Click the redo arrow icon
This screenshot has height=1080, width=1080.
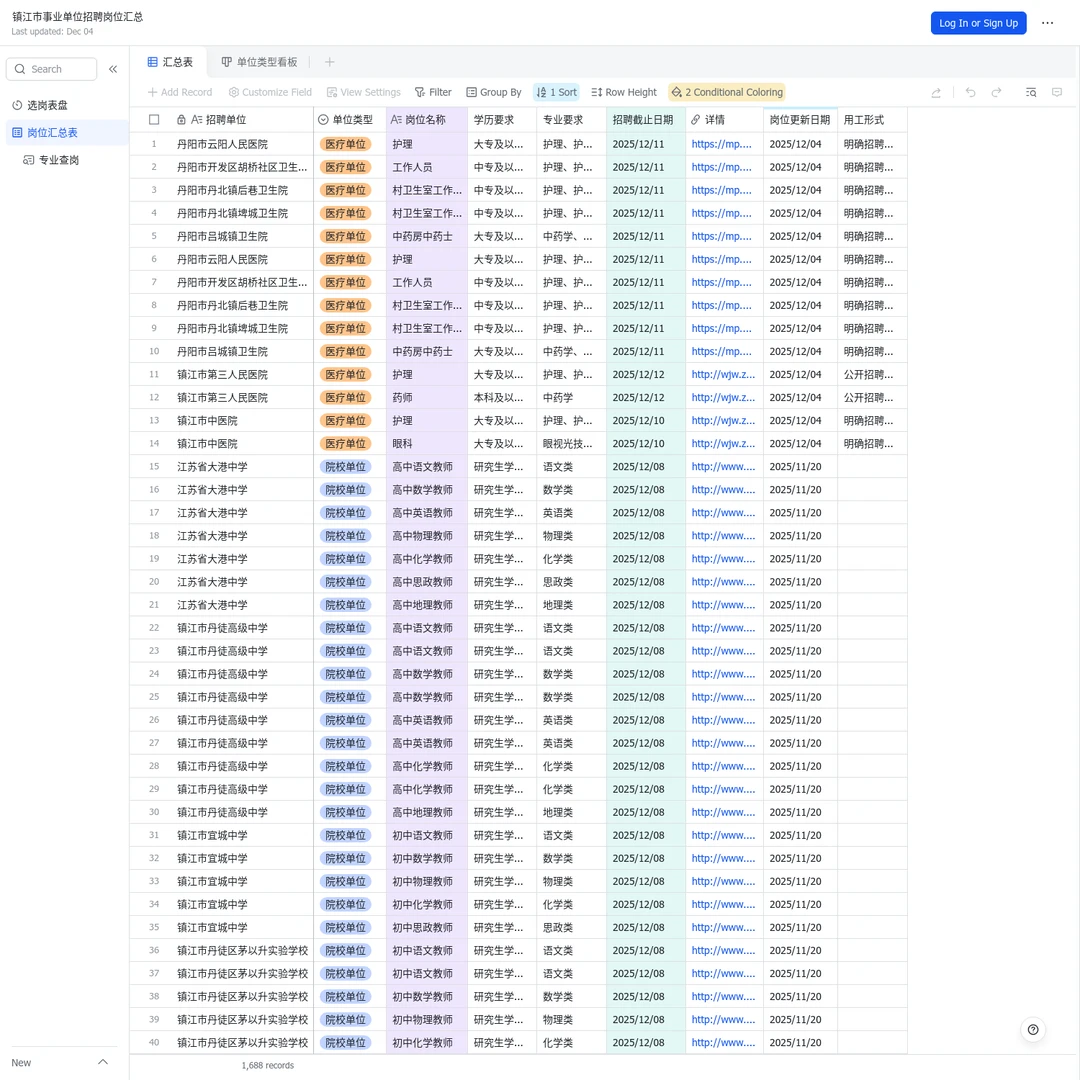pyautogui.click(x=996, y=92)
